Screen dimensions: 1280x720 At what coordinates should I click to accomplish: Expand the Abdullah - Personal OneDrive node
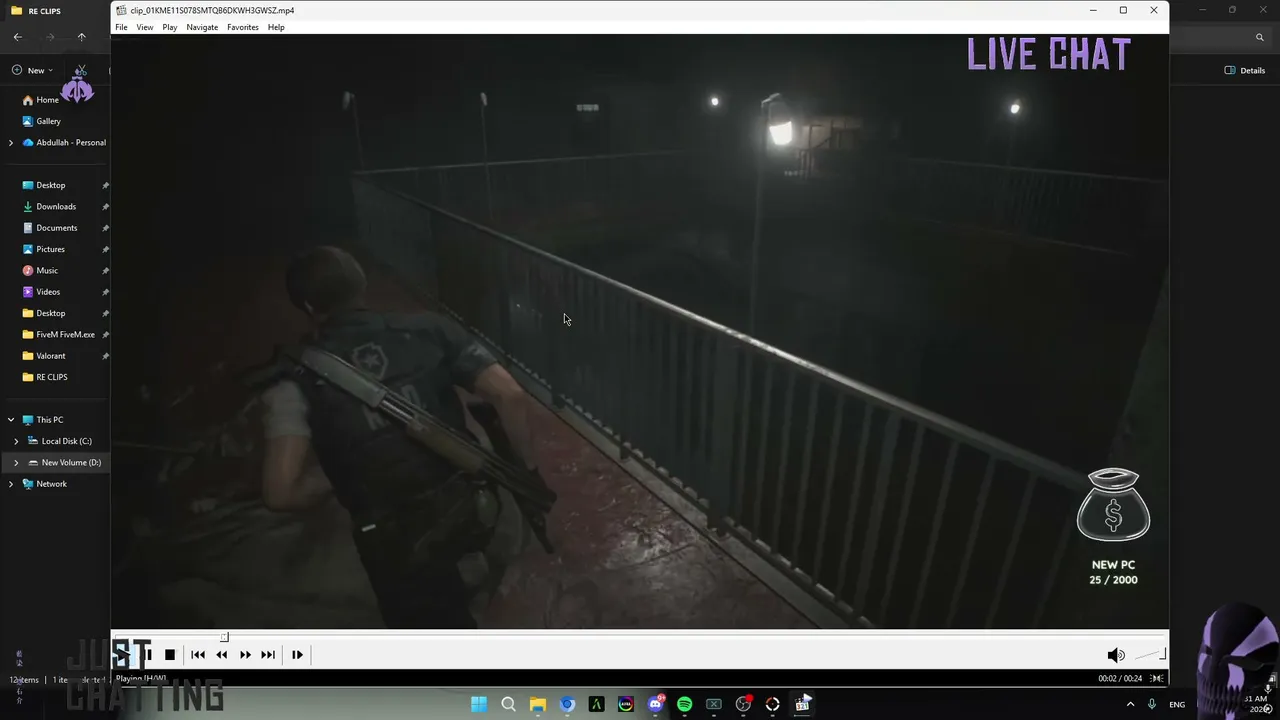[11, 143]
